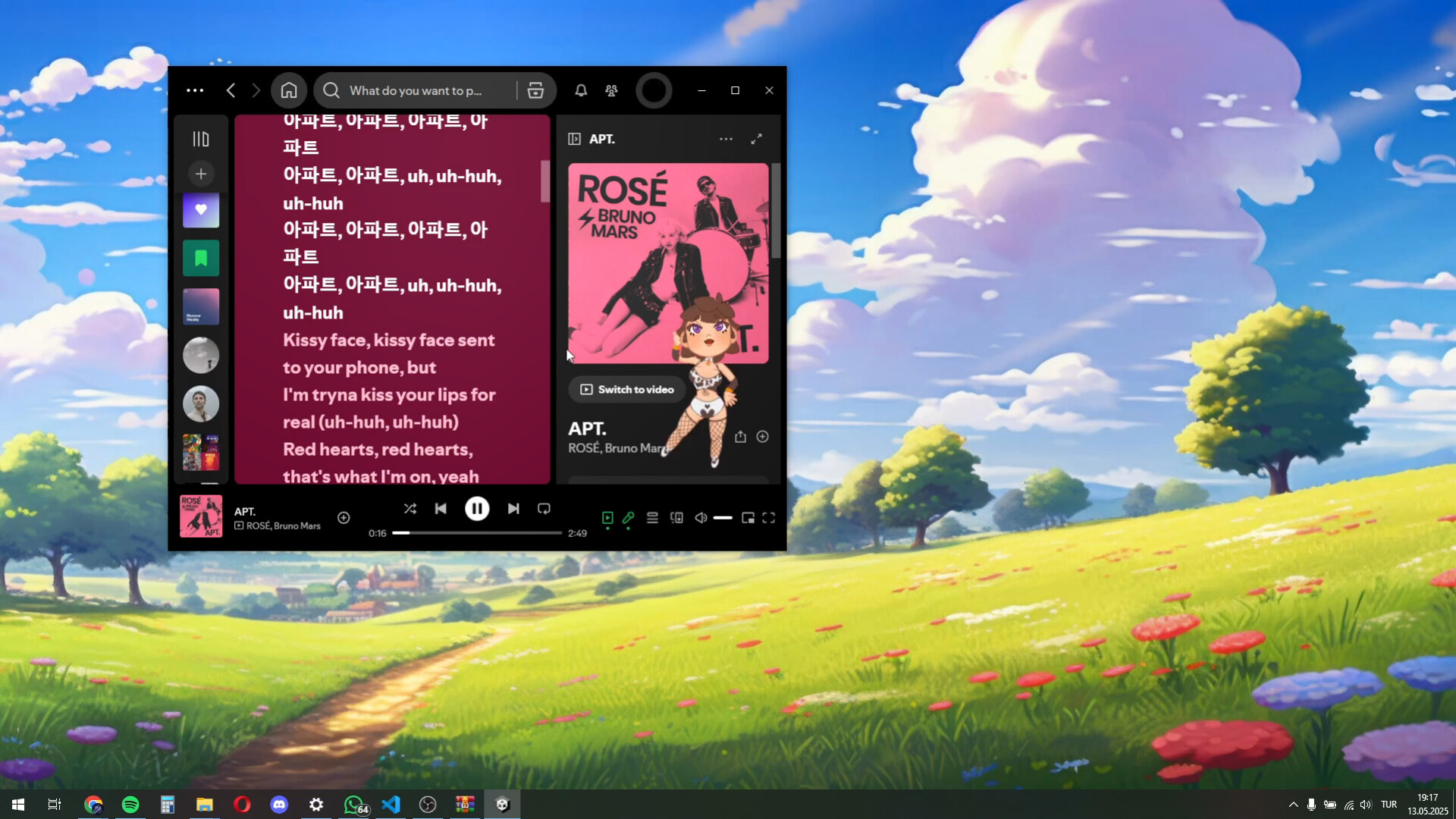The height and width of the screenshot is (819, 1456).
Task: Select the Spotify icon on the taskbar
Action: pos(130,803)
